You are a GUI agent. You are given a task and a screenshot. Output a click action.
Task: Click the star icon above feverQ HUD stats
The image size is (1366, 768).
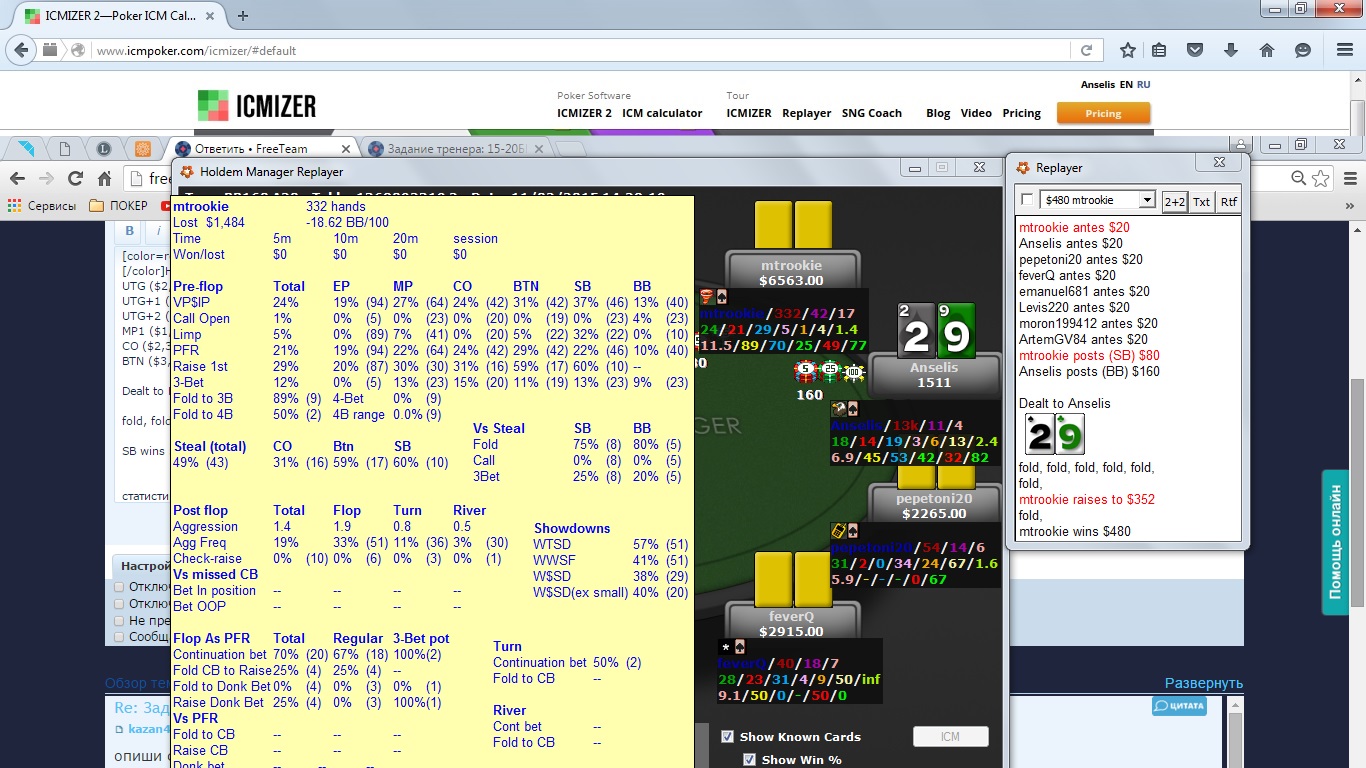725,647
